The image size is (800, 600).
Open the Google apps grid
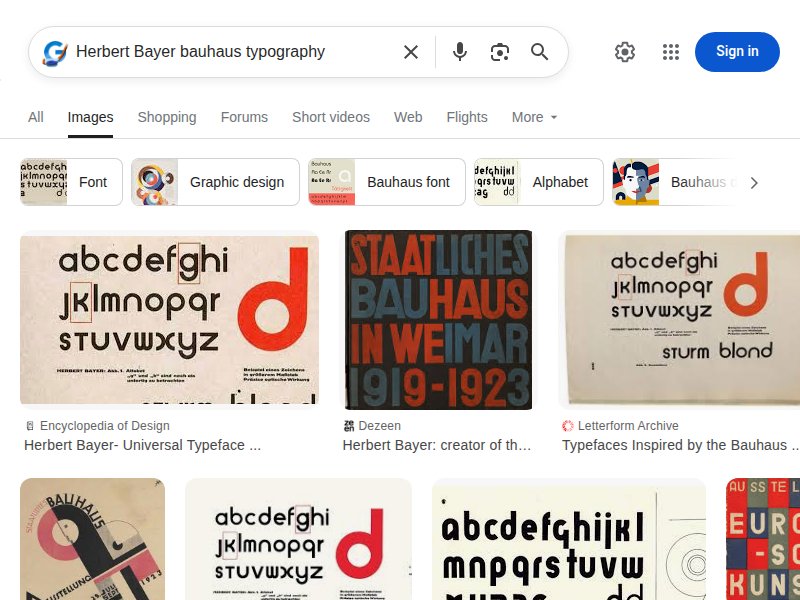(x=671, y=52)
